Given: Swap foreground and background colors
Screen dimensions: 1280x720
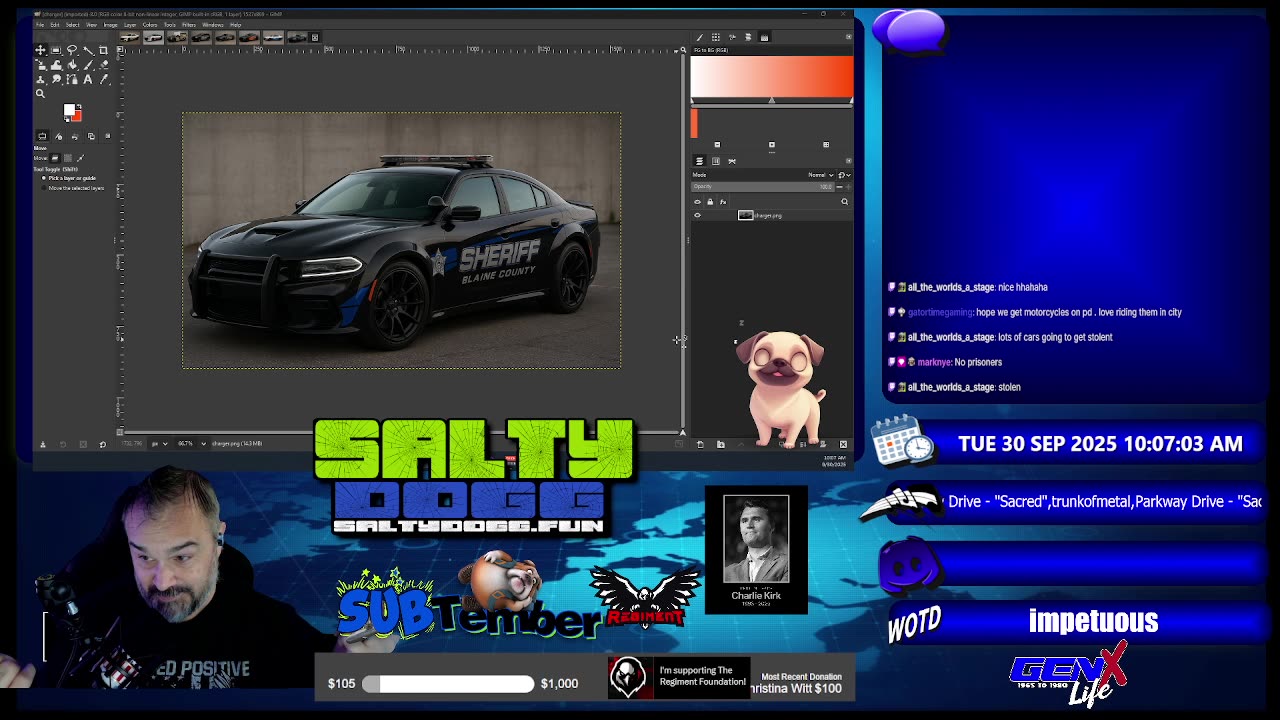Looking at the screenshot, I should coord(79,106).
